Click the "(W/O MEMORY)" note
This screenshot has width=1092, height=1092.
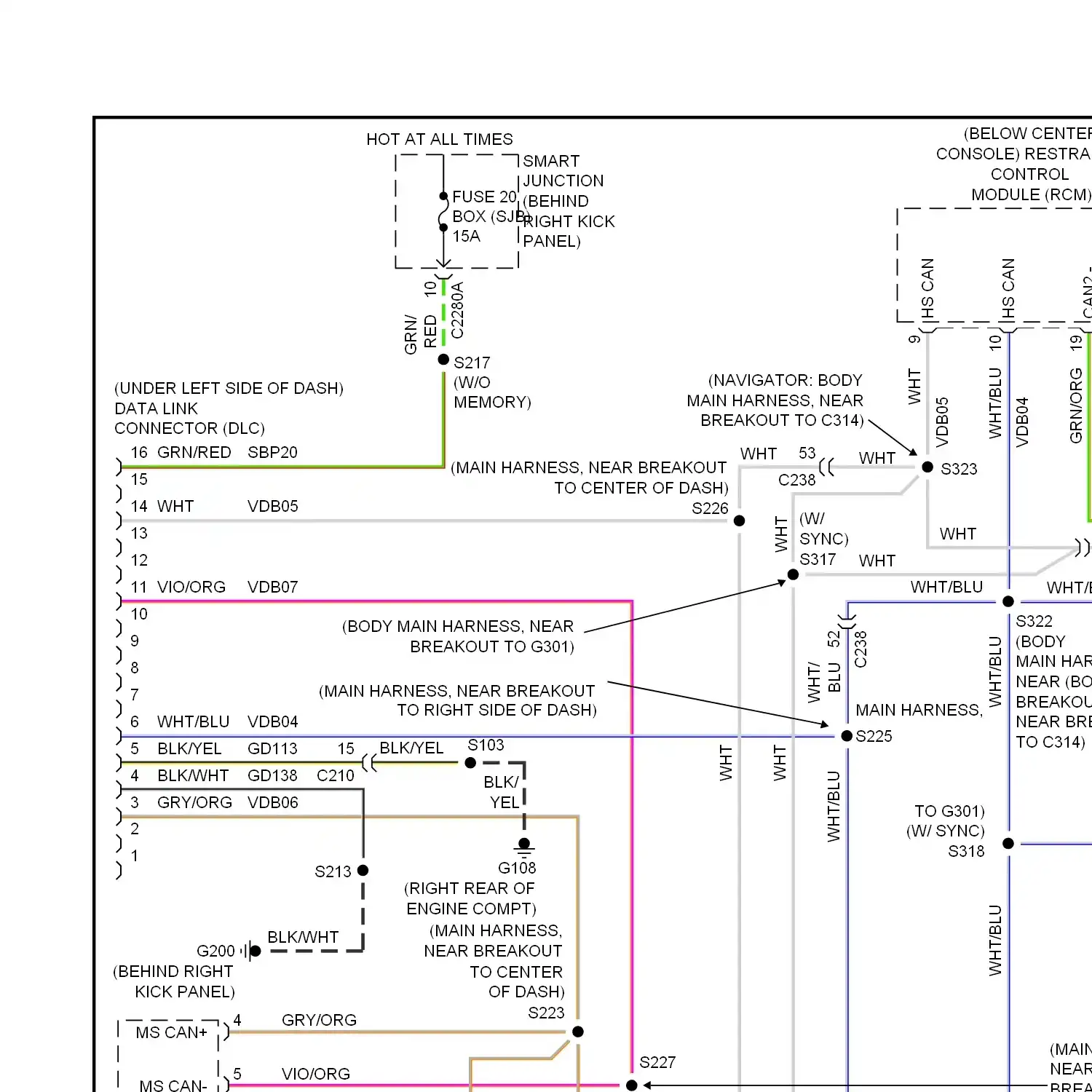tap(492, 392)
